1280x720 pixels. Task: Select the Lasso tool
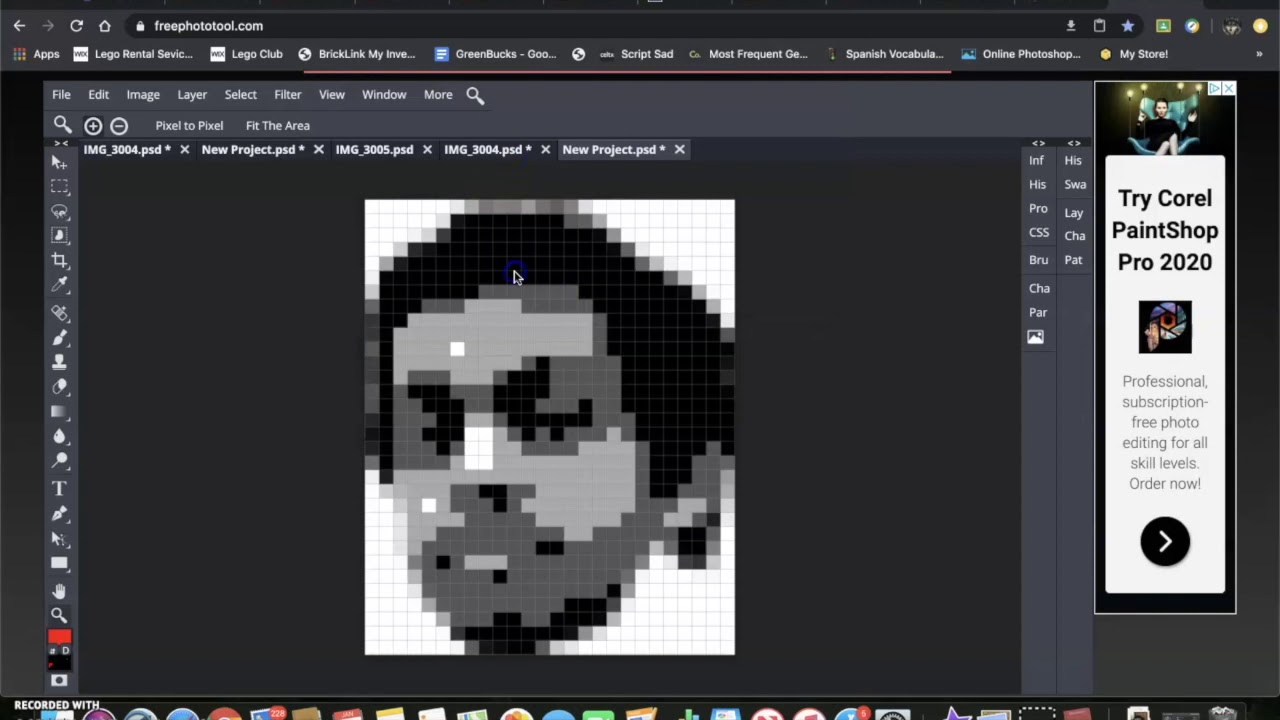59,211
